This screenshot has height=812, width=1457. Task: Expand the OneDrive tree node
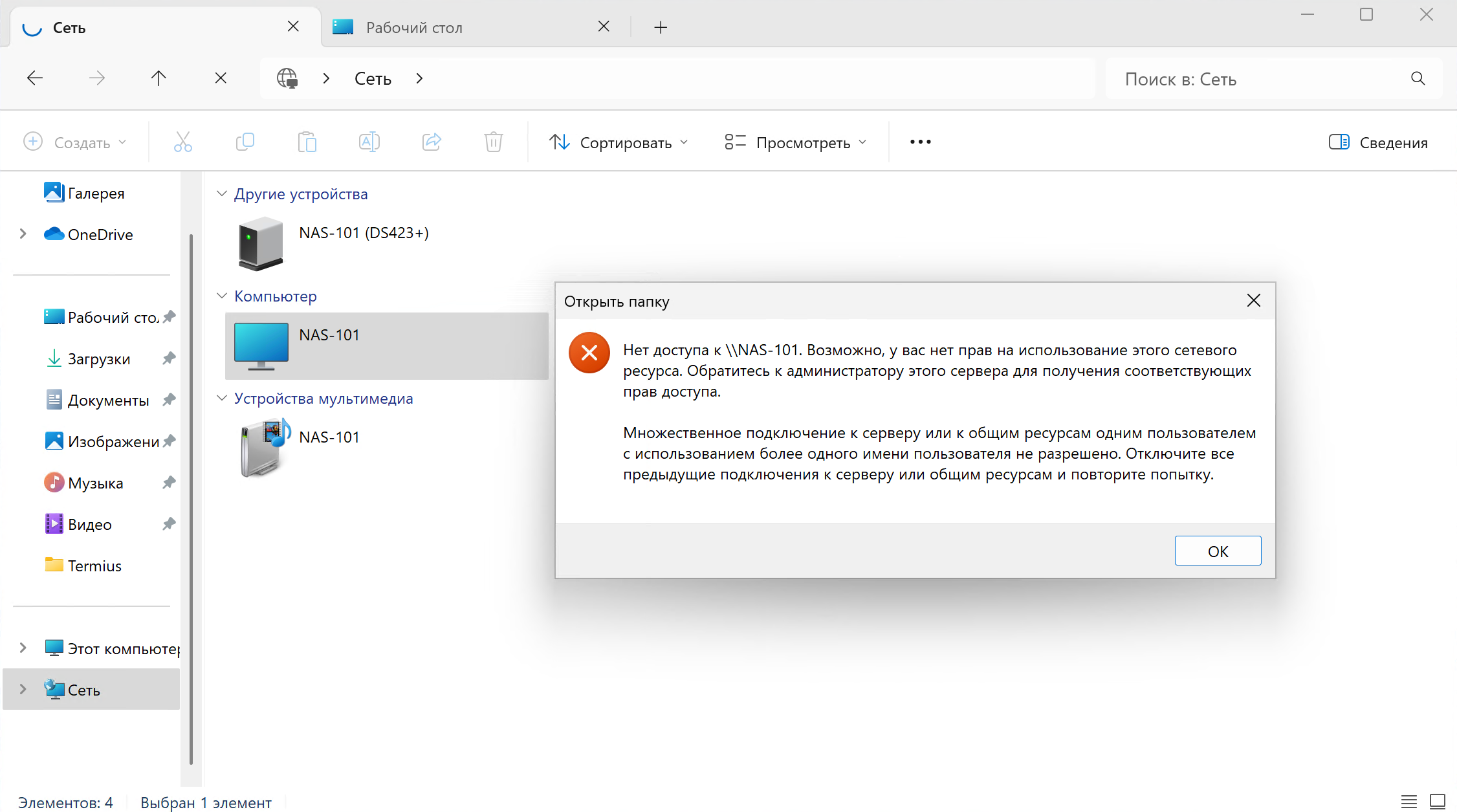[x=23, y=234]
